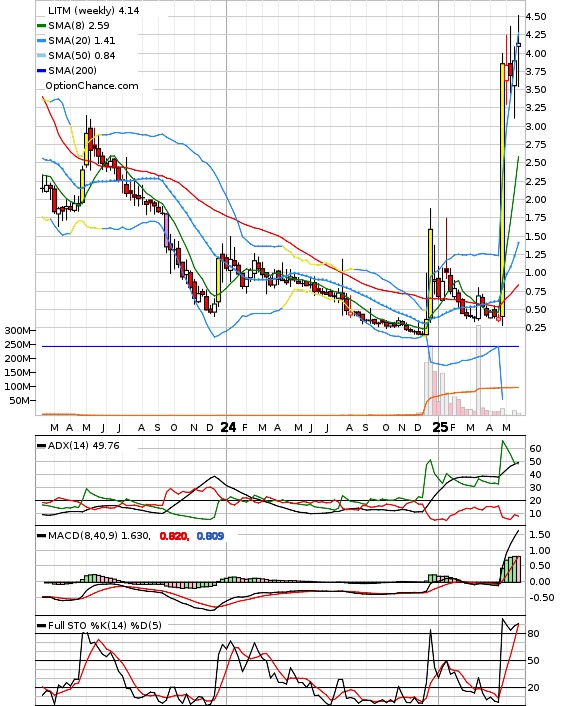The image size is (566, 706).
Task: Click the green SMA(8) legend swatch
Action: tap(42, 26)
